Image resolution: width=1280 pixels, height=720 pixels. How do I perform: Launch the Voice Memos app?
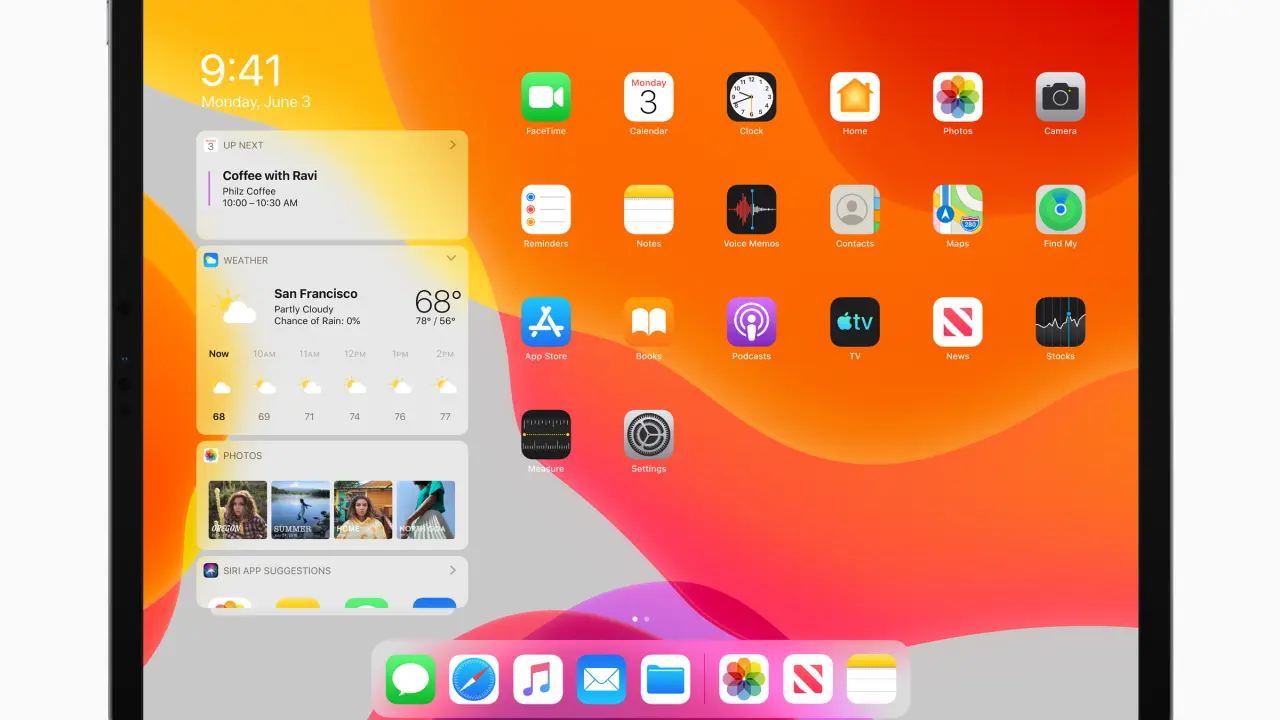(751, 210)
